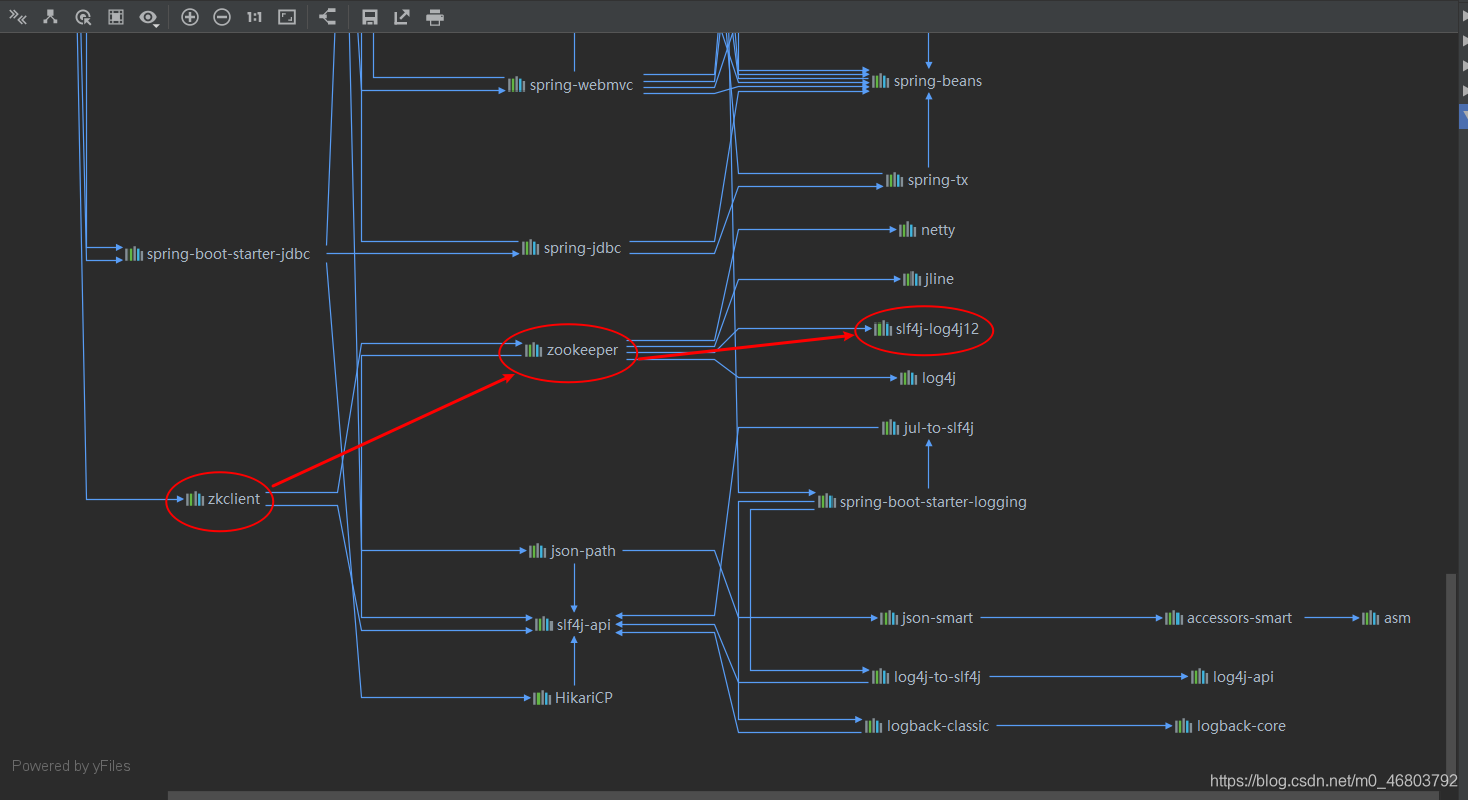
Task: Select the spring-boot-starter-jdbc node
Action: click(x=218, y=254)
